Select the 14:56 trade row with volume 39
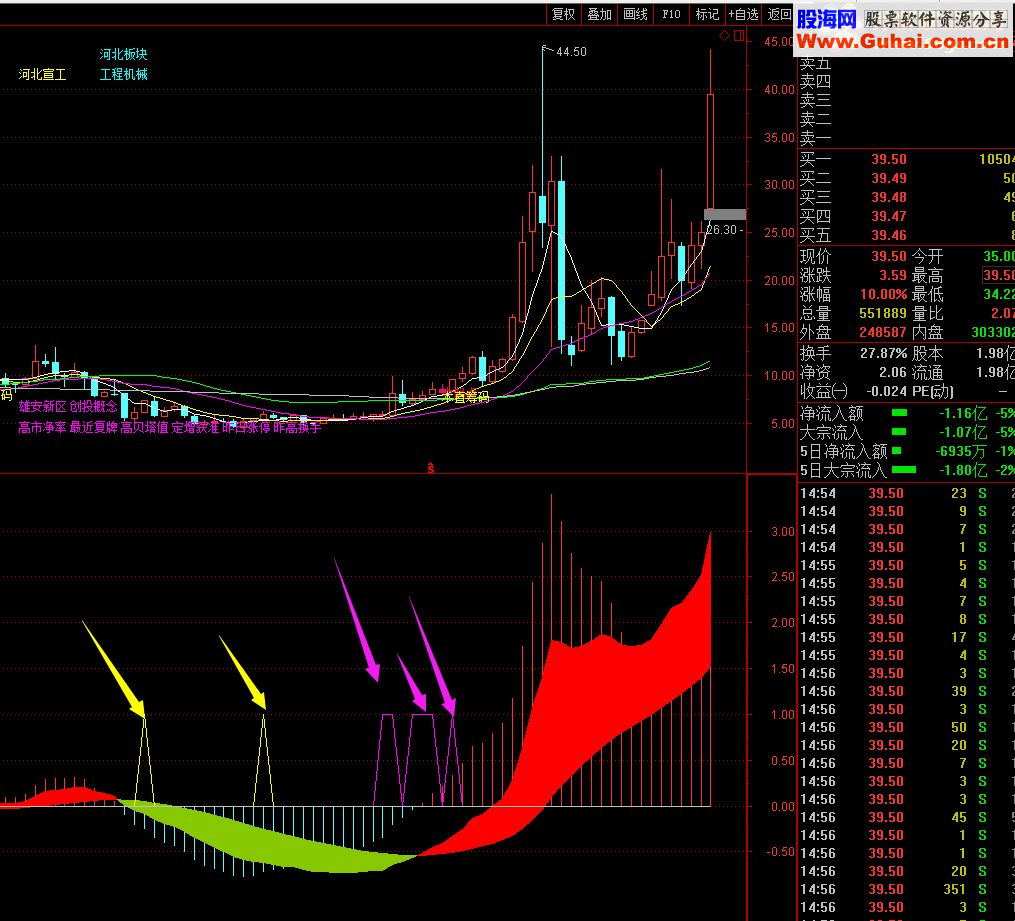Screen dimensions: 1015x921 tap(906, 691)
